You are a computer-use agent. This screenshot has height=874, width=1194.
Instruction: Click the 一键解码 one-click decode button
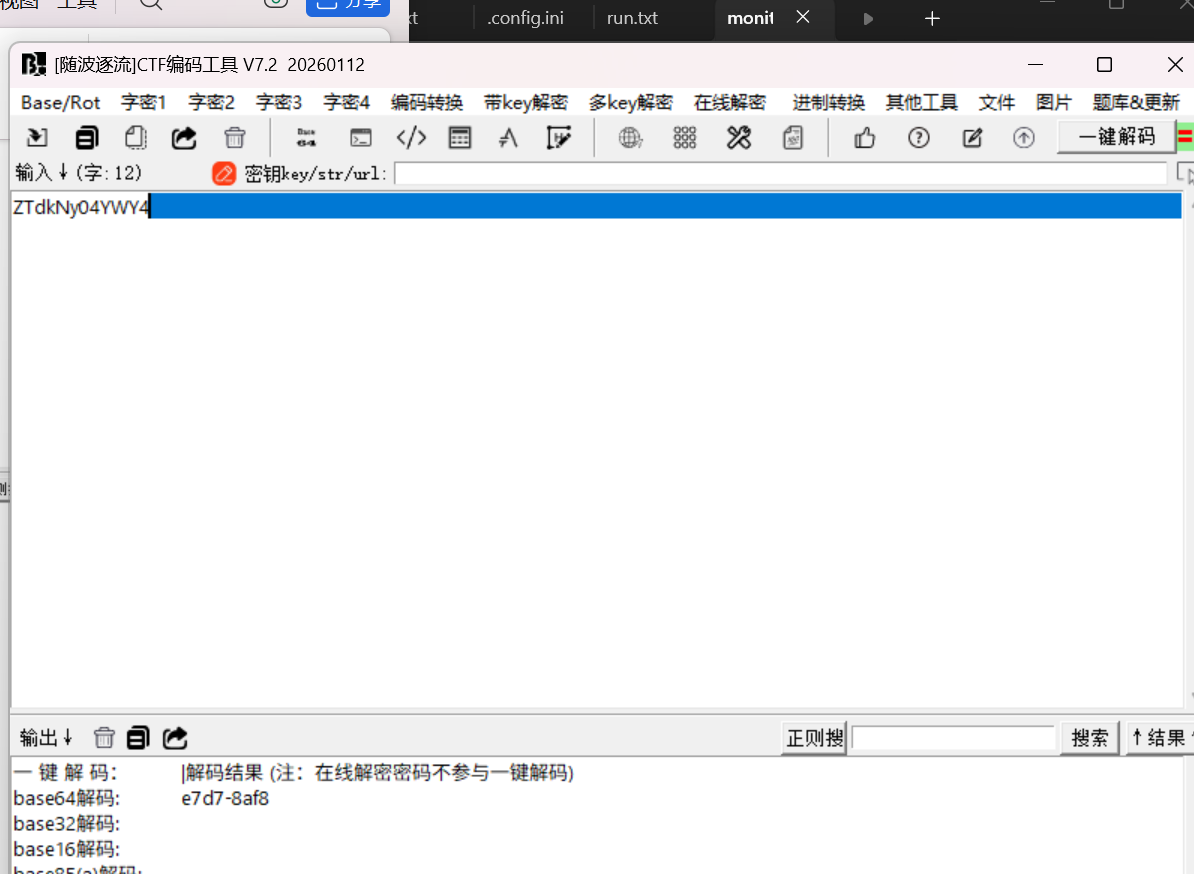pyautogui.click(x=1117, y=137)
